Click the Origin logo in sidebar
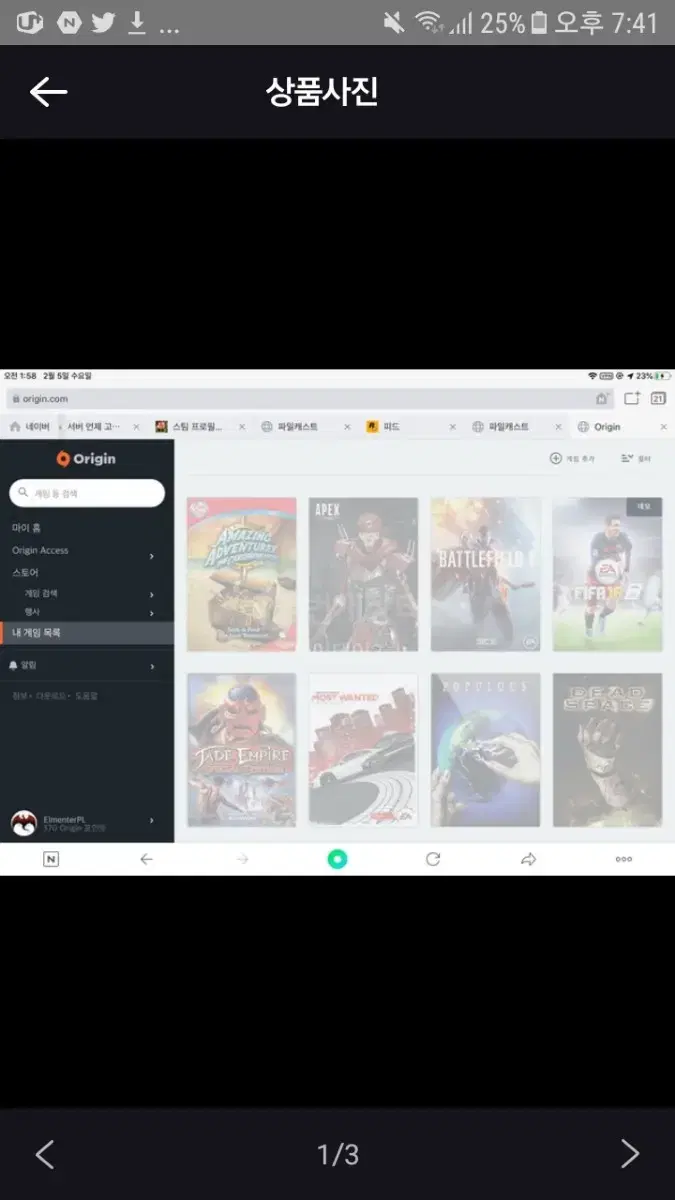This screenshot has width=675, height=1200. [x=86, y=459]
